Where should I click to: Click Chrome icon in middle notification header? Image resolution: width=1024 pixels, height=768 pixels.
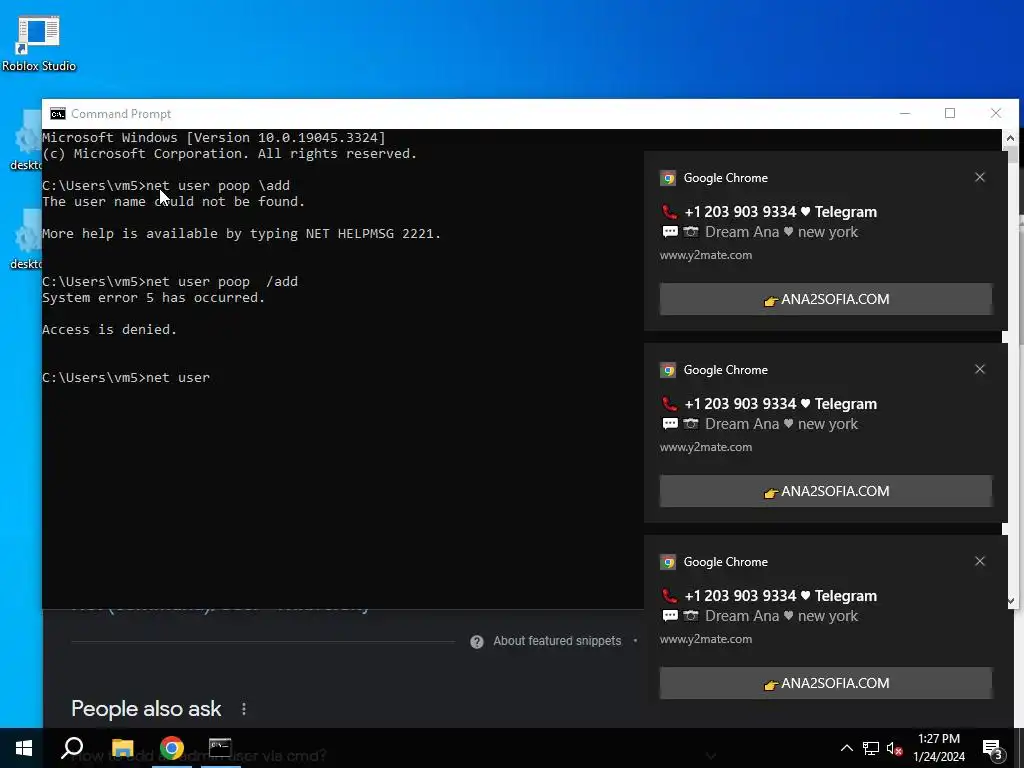667,370
